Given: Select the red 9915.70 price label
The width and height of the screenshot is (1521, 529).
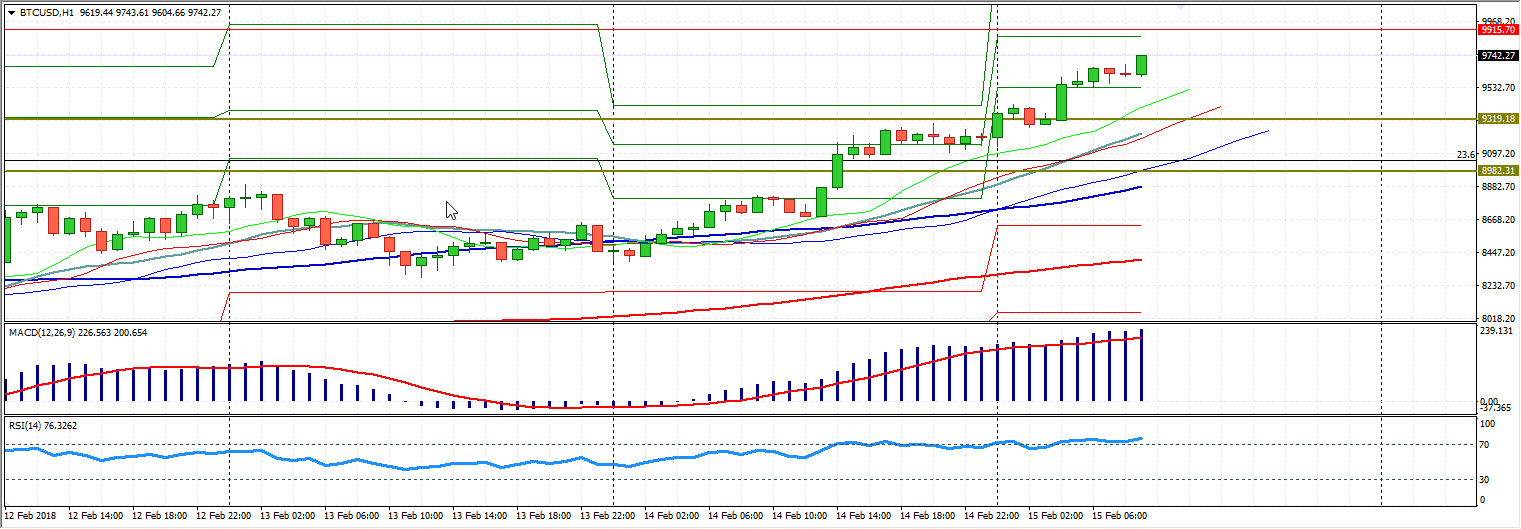Looking at the screenshot, I should click(x=1498, y=30).
